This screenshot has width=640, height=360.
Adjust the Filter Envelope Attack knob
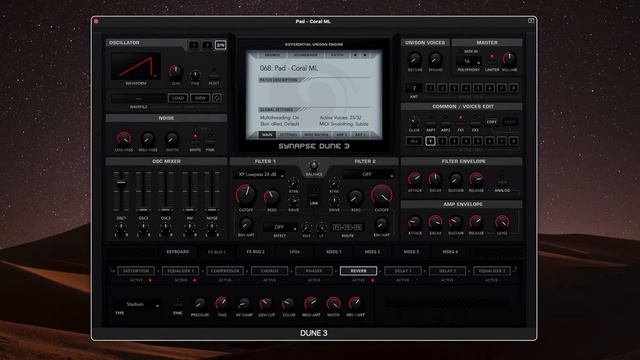[415, 179]
